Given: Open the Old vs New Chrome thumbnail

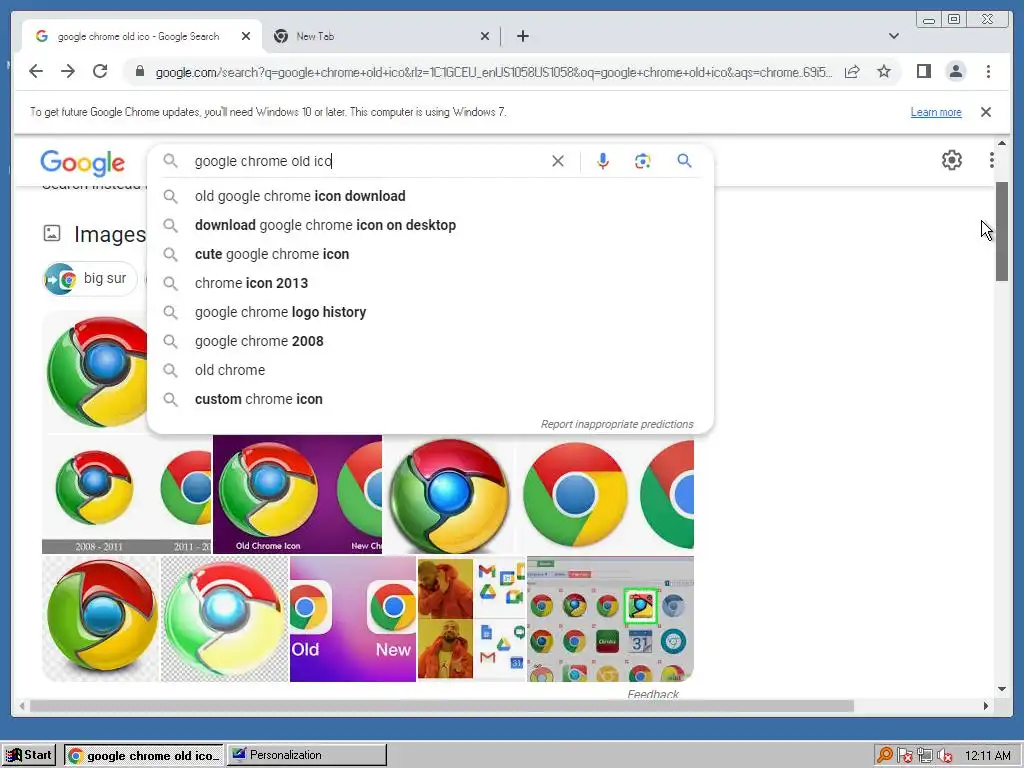Looking at the screenshot, I should (x=353, y=618).
